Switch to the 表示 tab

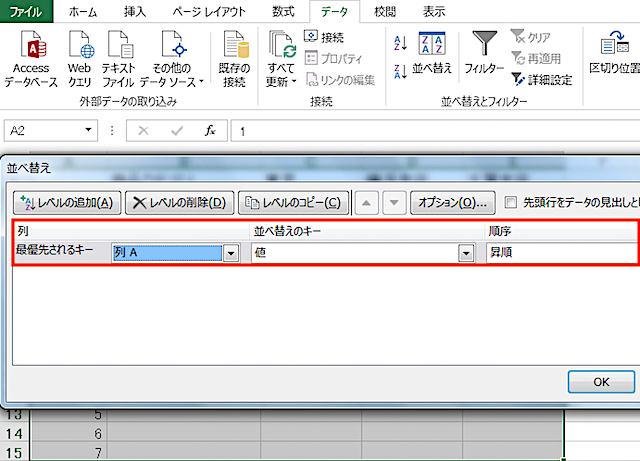click(x=433, y=12)
